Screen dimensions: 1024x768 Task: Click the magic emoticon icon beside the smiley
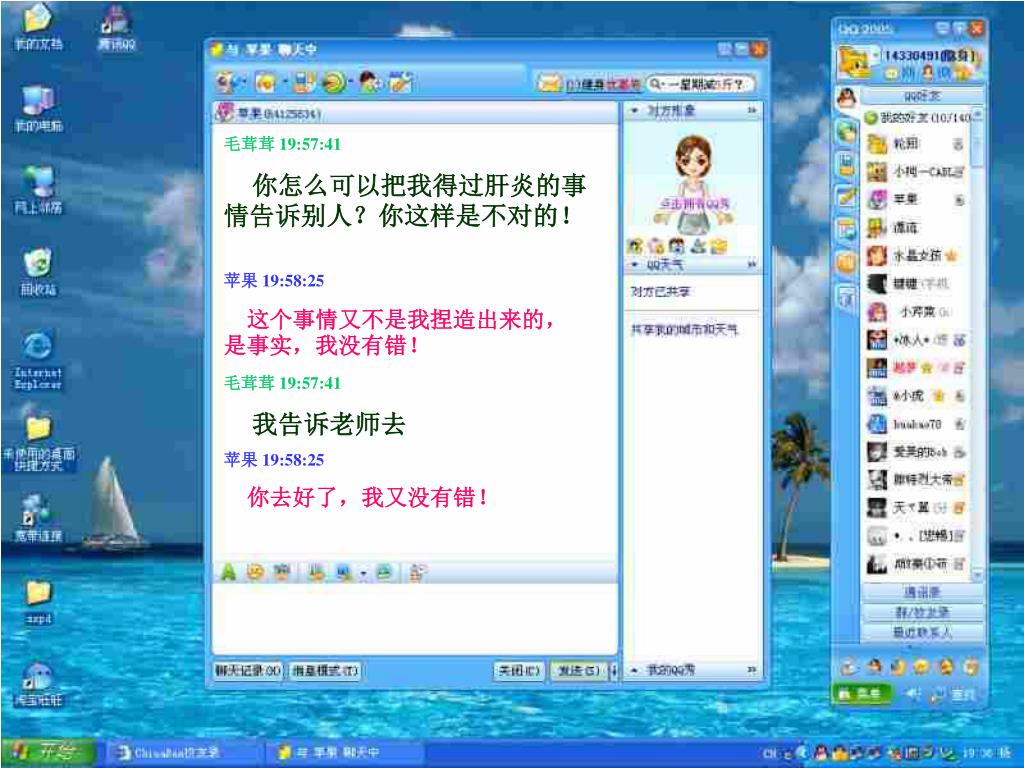(281, 573)
